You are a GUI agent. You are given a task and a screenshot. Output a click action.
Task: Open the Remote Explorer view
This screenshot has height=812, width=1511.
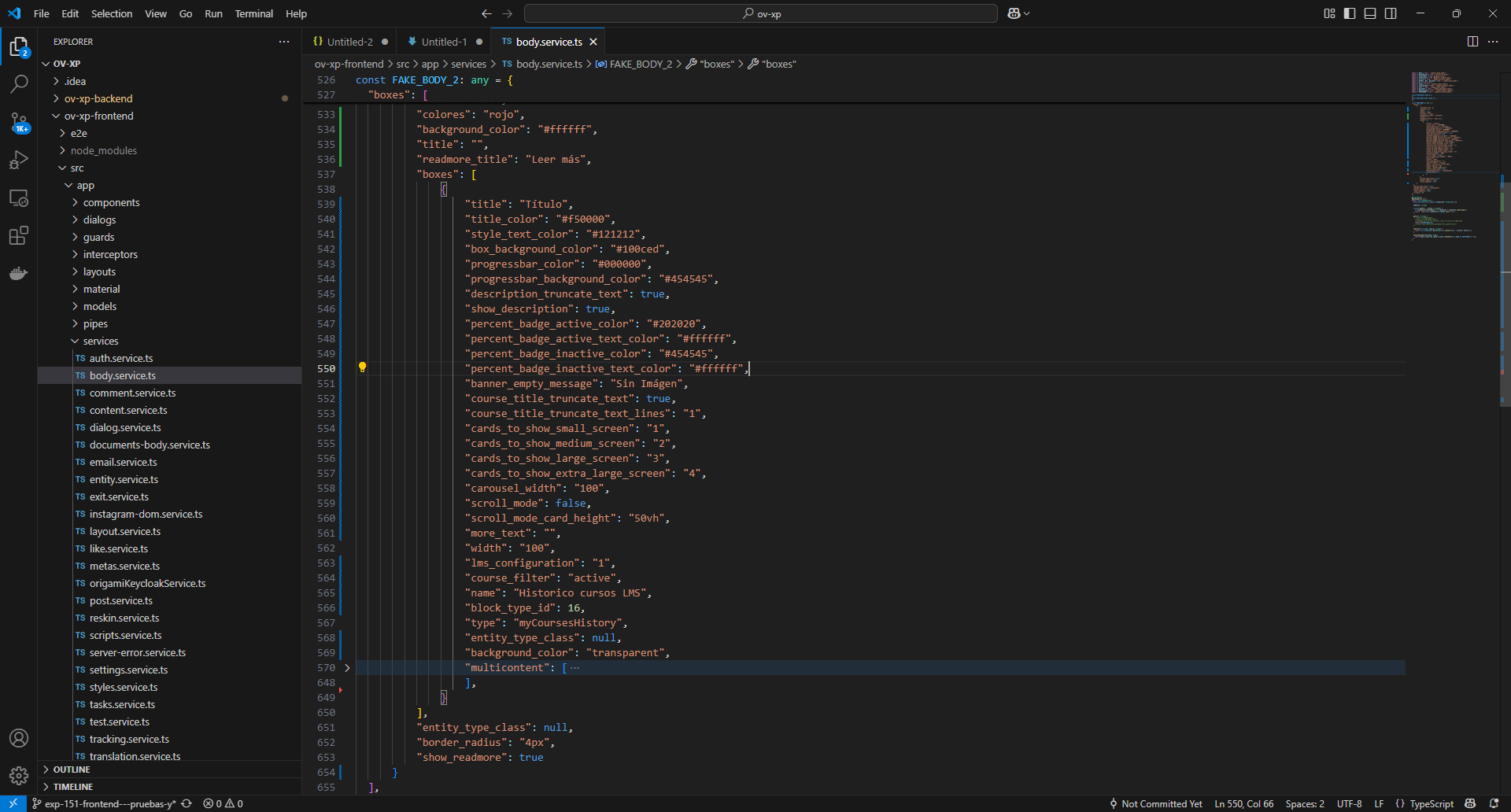(x=19, y=197)
